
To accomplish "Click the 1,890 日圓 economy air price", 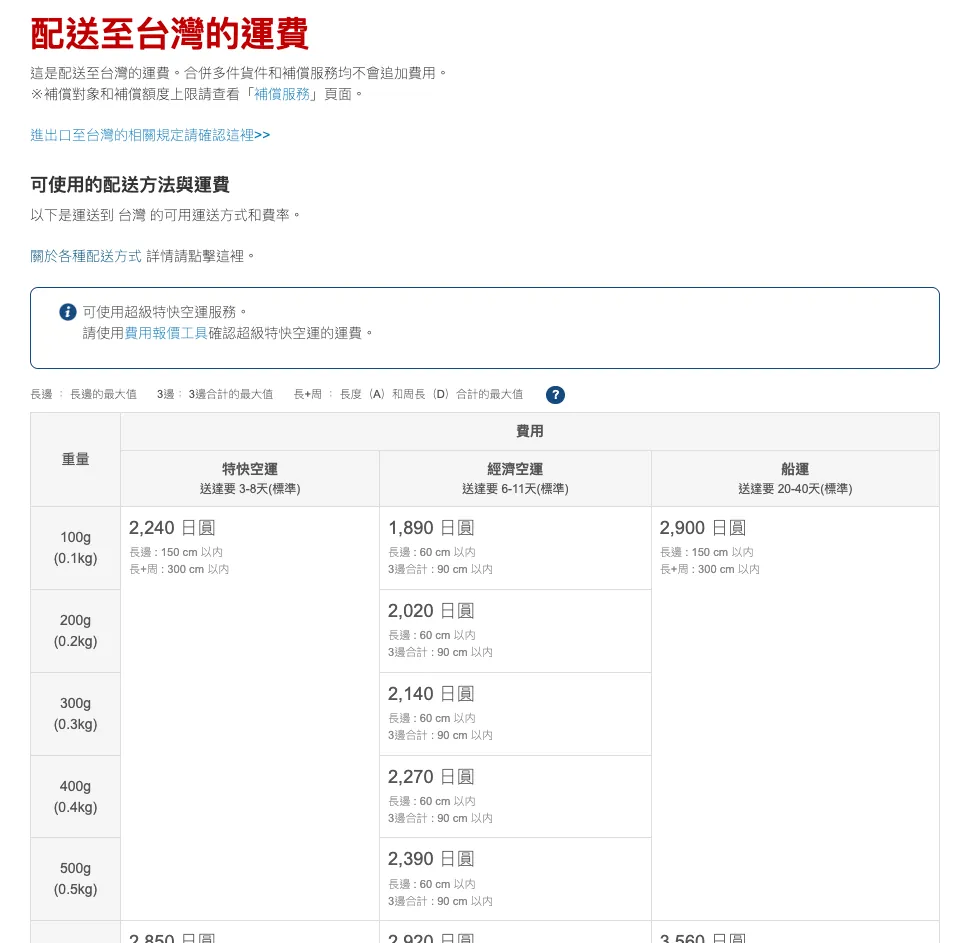I will click(x=431, y=528).
